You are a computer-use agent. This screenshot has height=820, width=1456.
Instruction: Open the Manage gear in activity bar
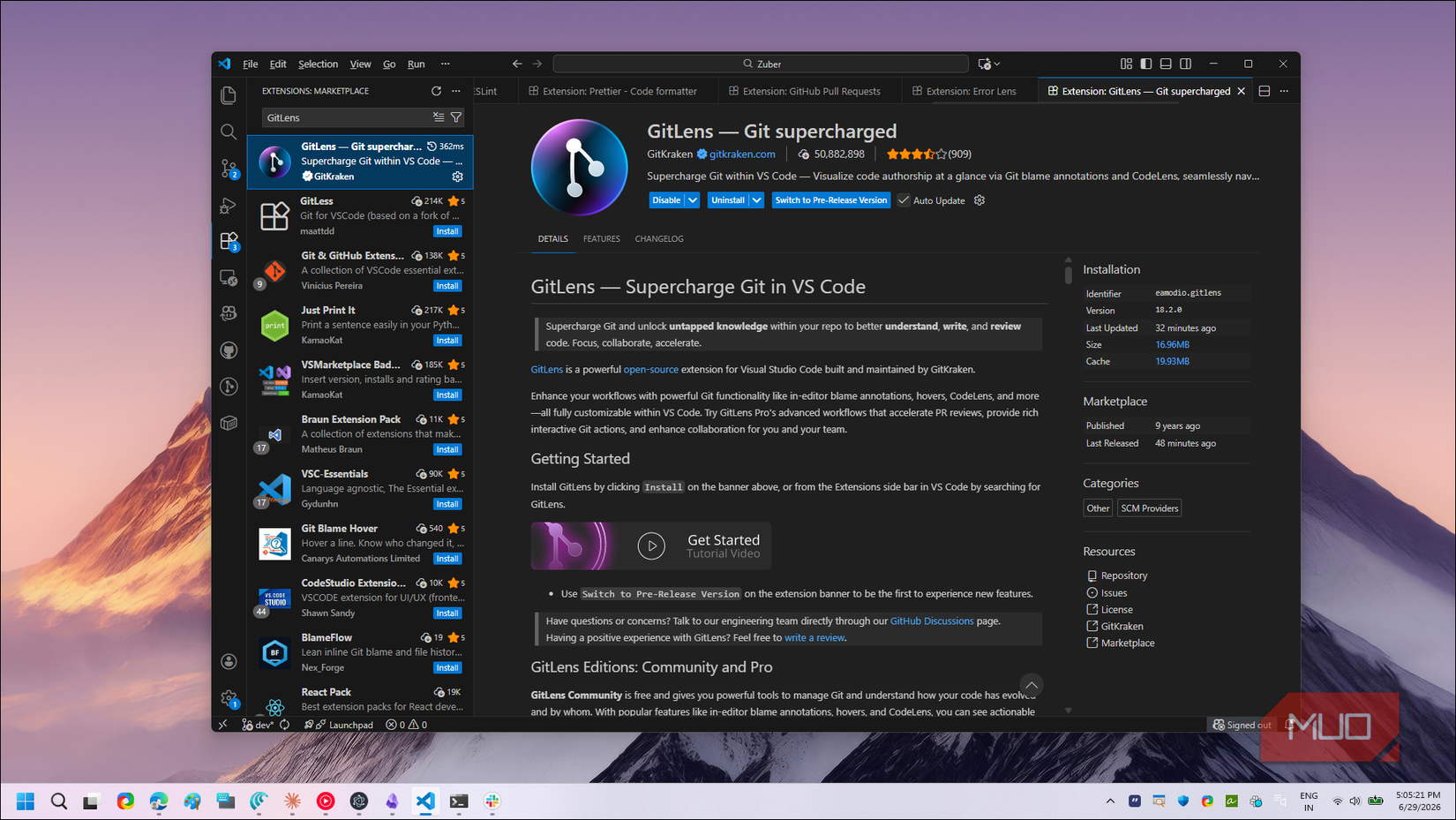pos(229,698)
